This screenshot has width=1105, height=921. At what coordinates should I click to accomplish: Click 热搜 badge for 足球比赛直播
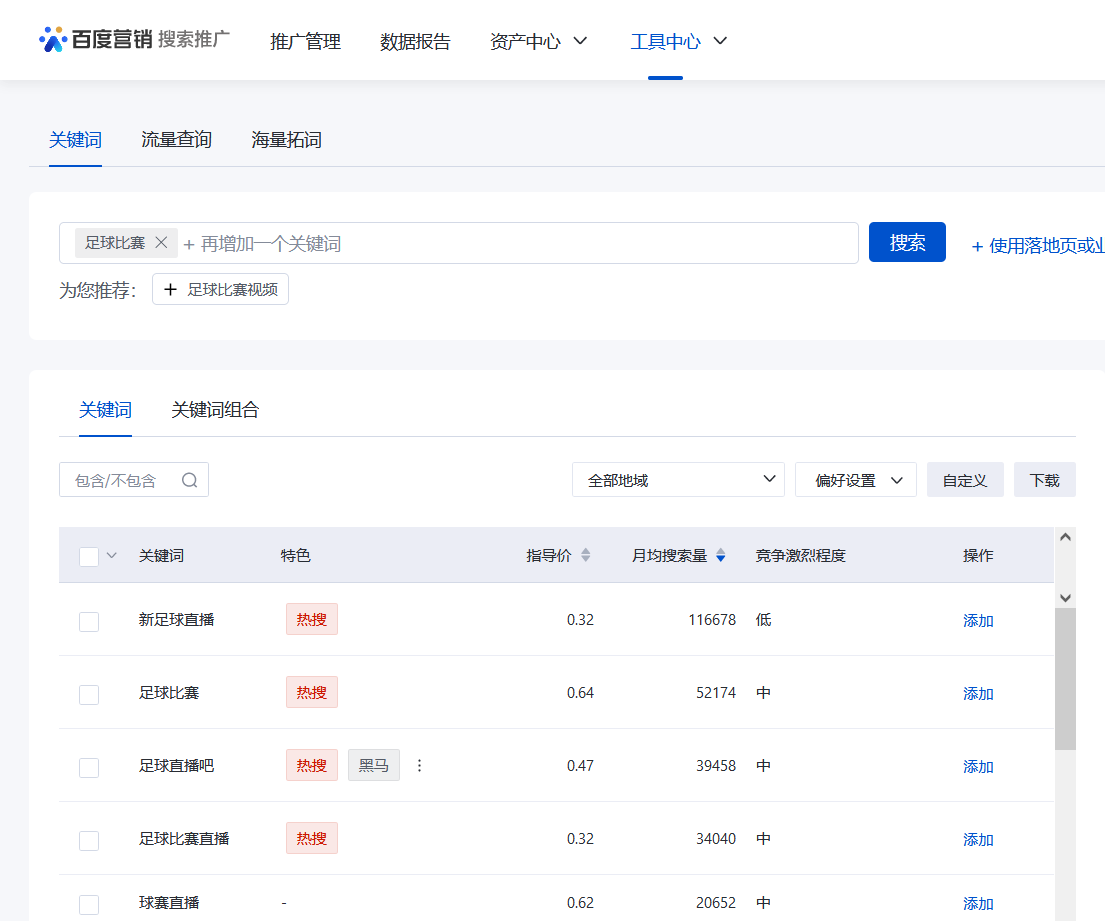[311, 838]
